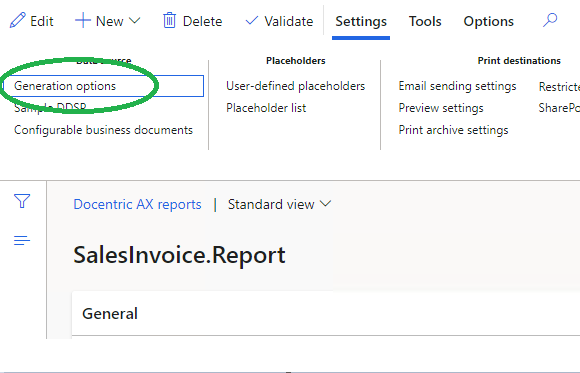The width and height of the screenshot is (580, 373).
Task: Open the search magnifier in the action bar
Action: 550,20
